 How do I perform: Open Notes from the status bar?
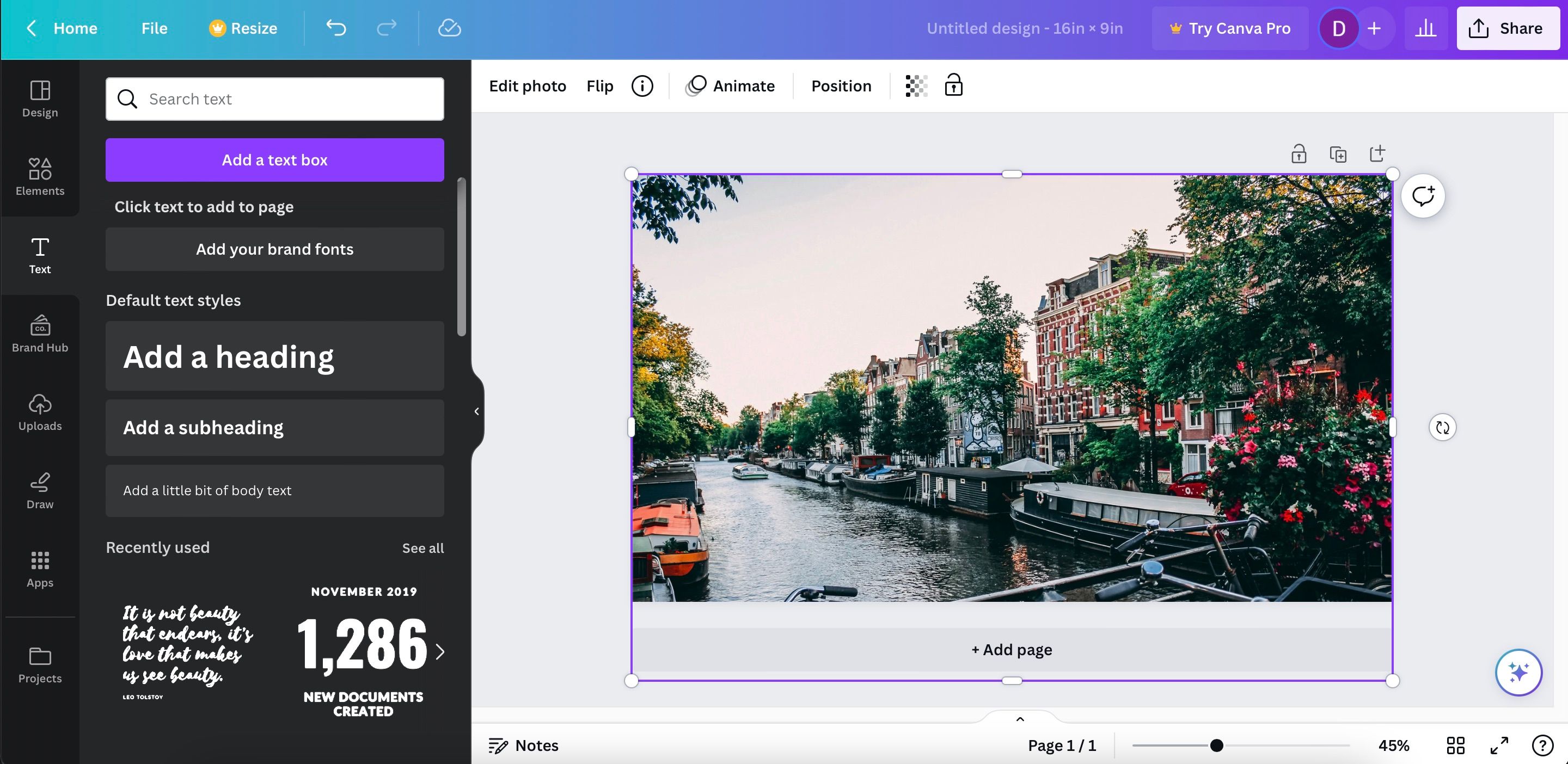click(523, 745)
